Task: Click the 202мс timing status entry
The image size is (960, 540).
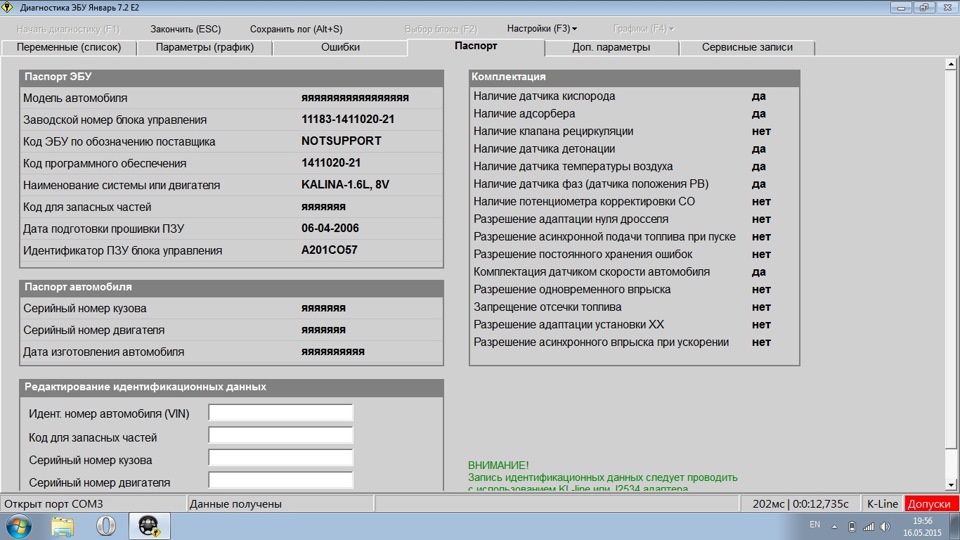Action: point(800,504)
